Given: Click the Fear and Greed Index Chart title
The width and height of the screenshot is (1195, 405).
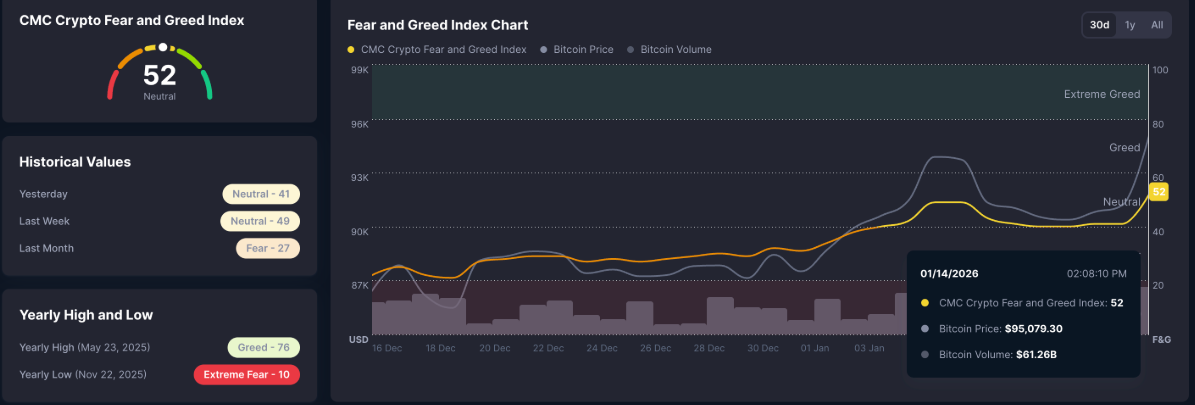Looking at the screenshot, I should pos(437,25).
